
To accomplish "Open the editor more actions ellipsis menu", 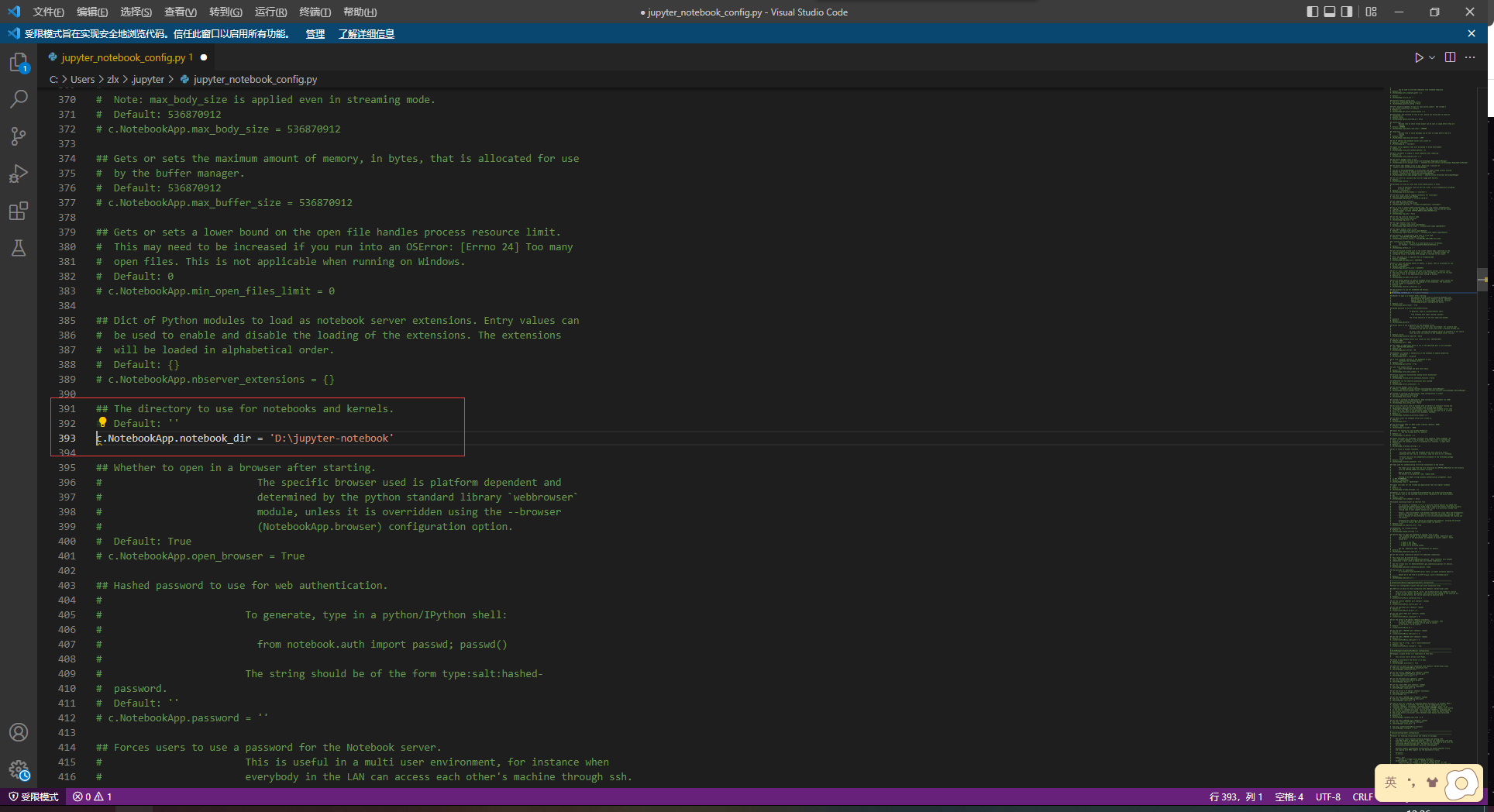I will tap(1471, 57).
